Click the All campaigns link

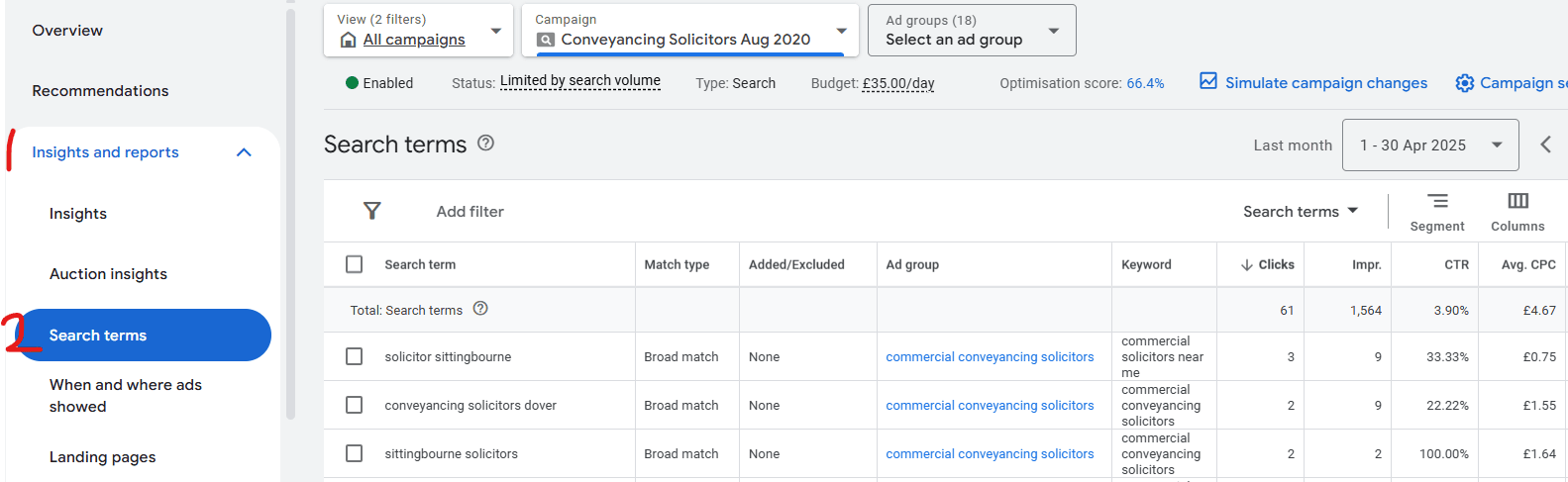(x=414, y=40)
